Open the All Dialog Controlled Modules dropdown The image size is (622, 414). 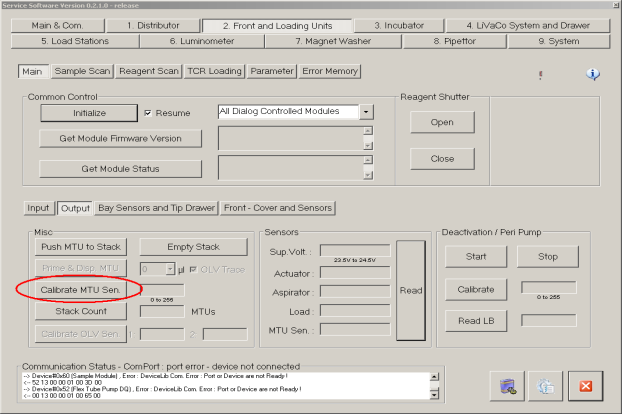(x=366, y=112)
